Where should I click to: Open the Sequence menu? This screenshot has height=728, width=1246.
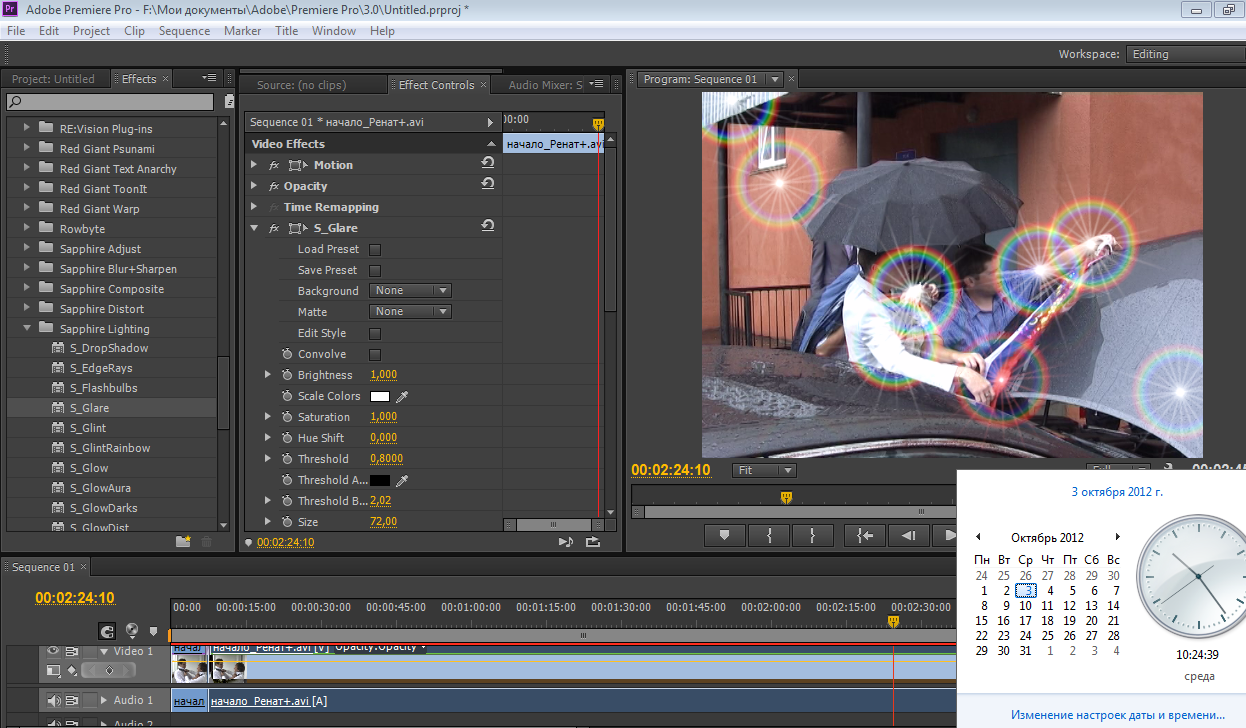coord(184,31)
